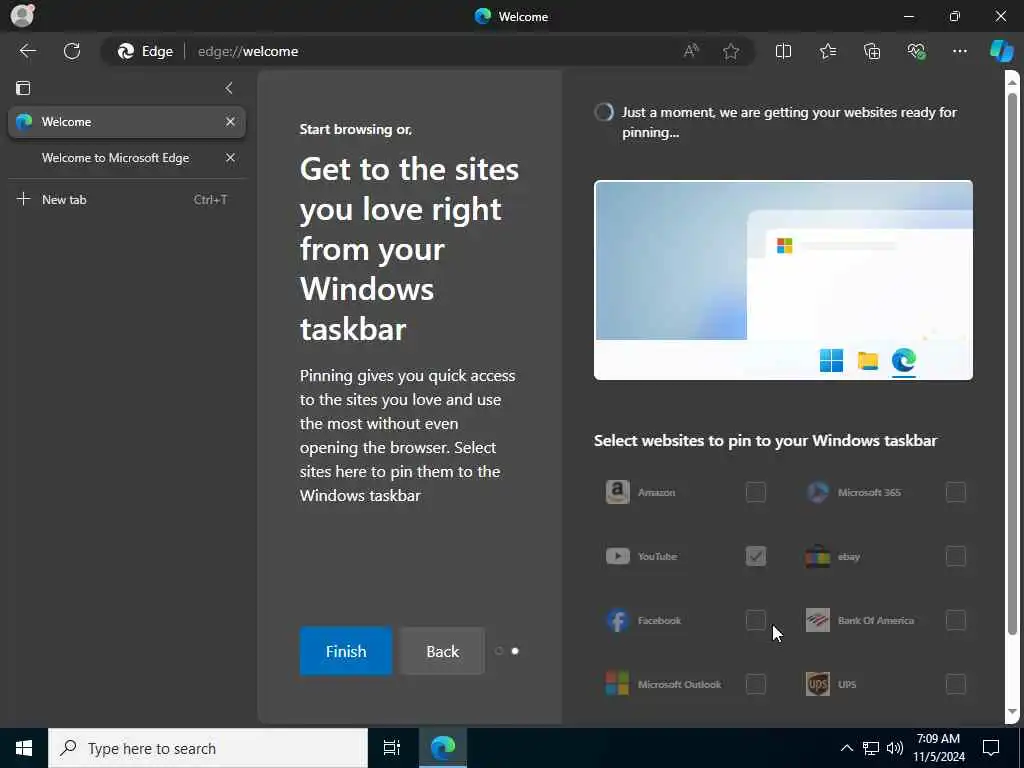Screen dimensions: 1024x768
Task: Open the Windows Start menu
Action: (x=24, y=748)
